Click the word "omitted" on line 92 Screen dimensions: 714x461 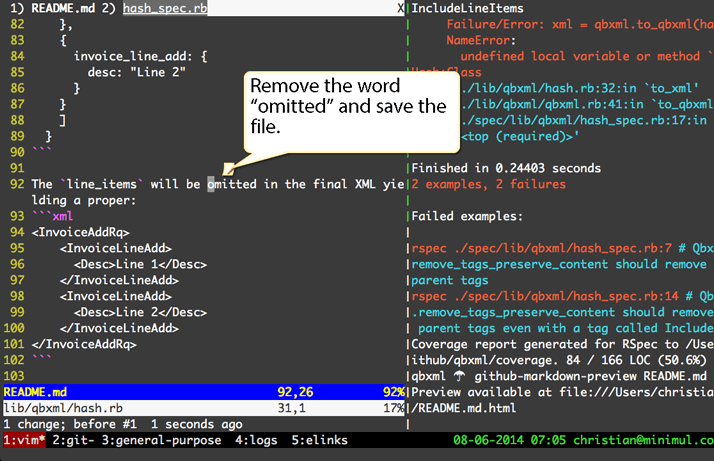pyautogui.click(x=232, y=184)
